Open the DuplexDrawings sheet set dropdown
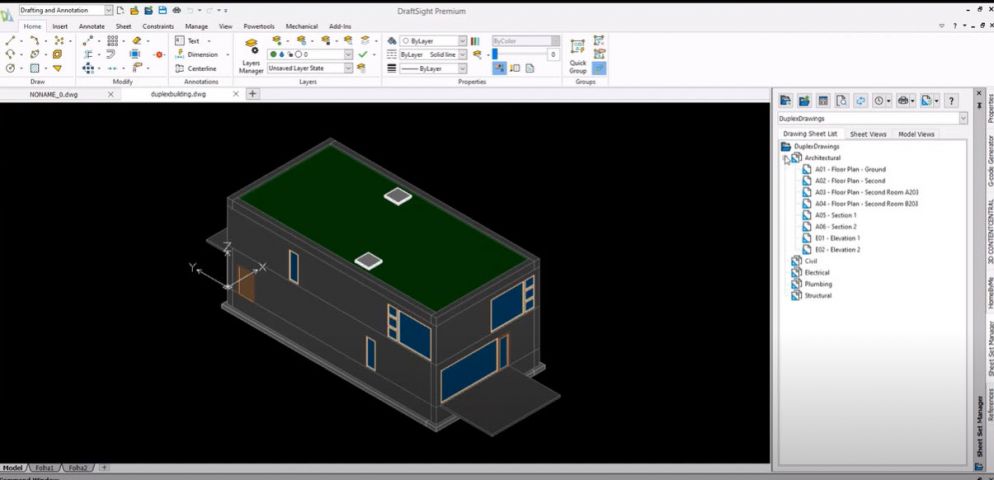 [x=963, y=118]
